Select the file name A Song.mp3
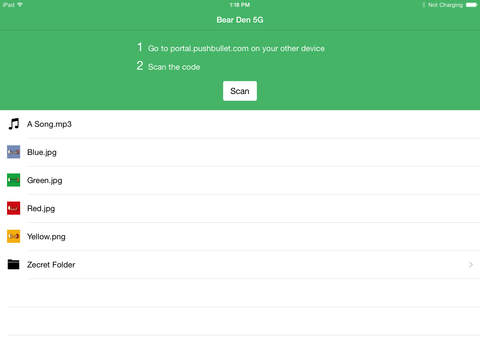The width and height of the screenshot is (480, 360). pyautogui.click(x=49, y=124)
